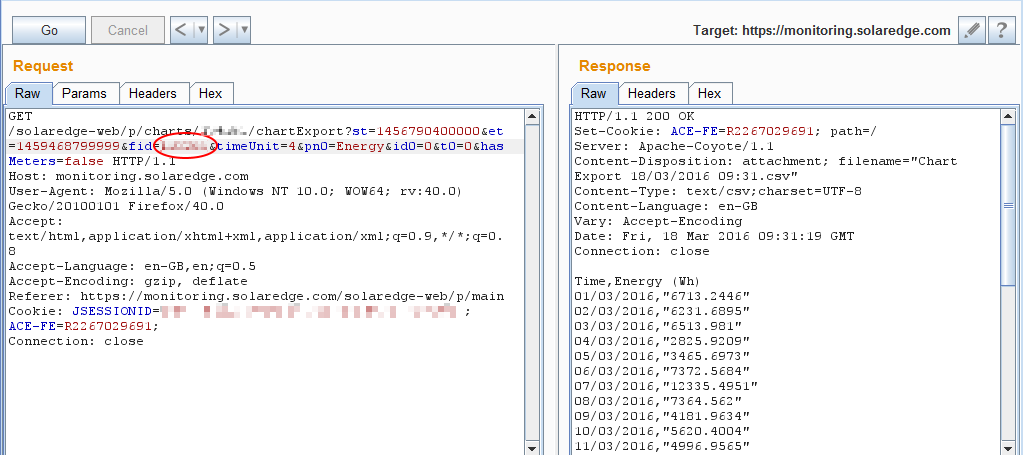Viewport: 1023px width, 455px height.
Task: Click 'Vary: Accept-Encoding' response line
Action: tap(658, 221)
